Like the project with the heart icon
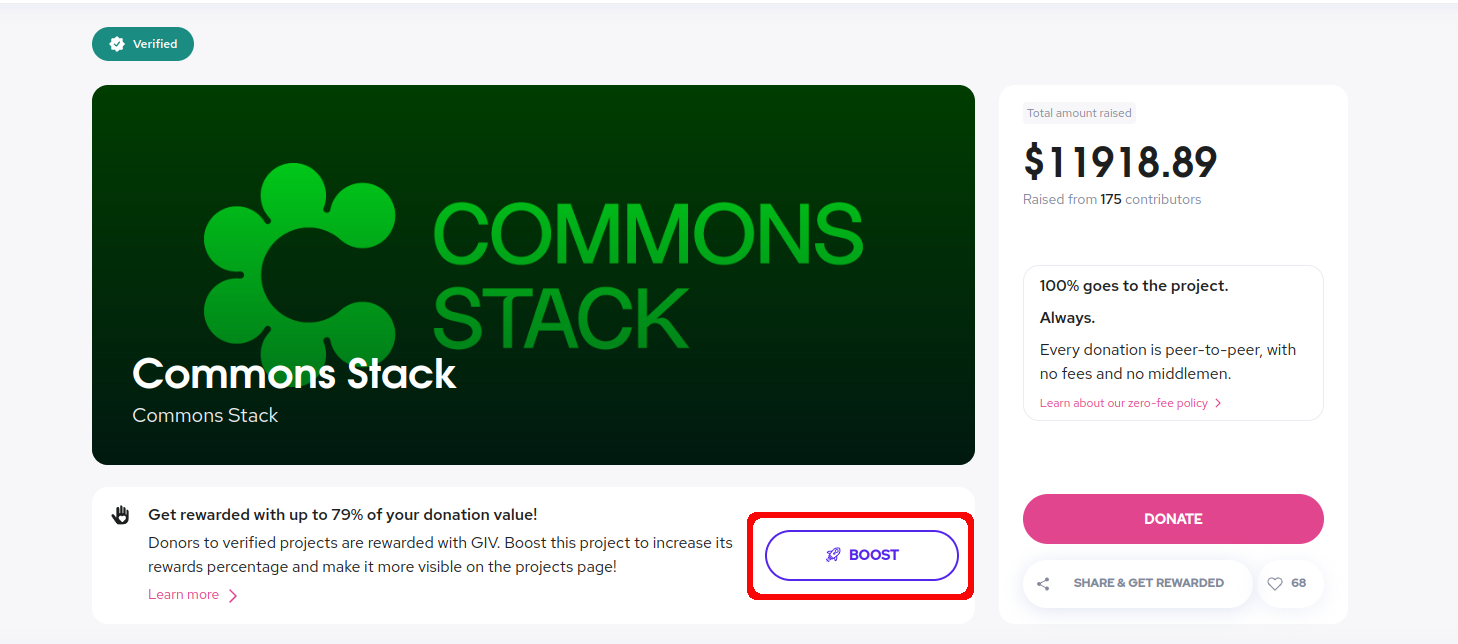1458x644 pixels. [x=1275, y=584]
